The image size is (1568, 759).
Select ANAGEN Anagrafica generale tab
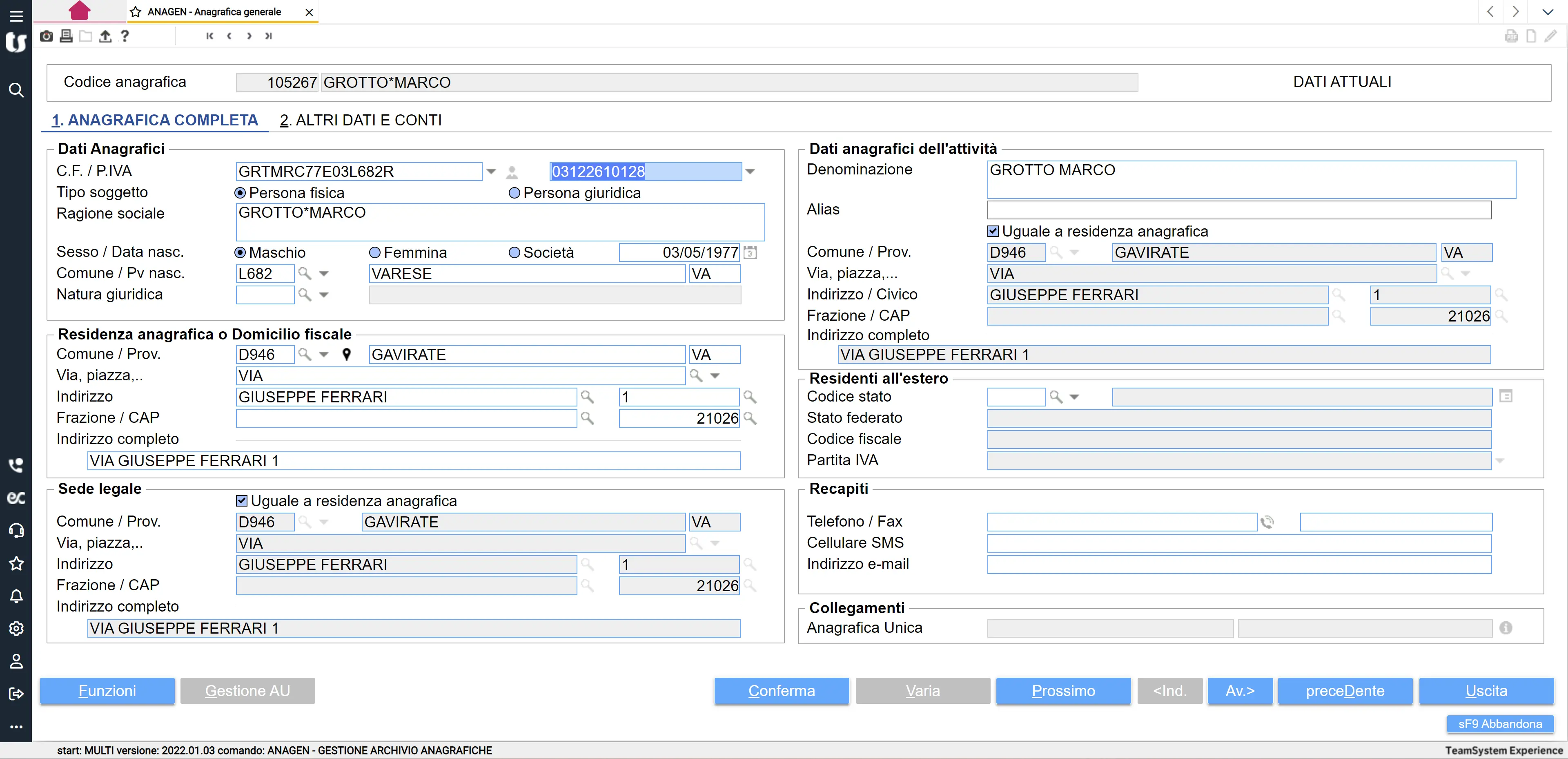pos(214,11)
